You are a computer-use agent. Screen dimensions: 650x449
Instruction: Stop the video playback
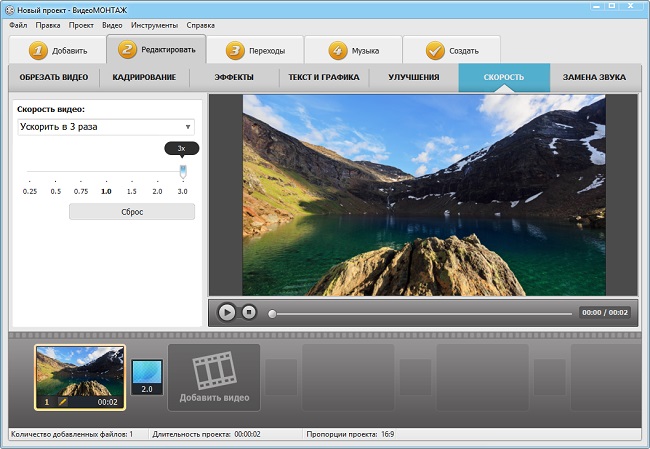click(249, 312)
